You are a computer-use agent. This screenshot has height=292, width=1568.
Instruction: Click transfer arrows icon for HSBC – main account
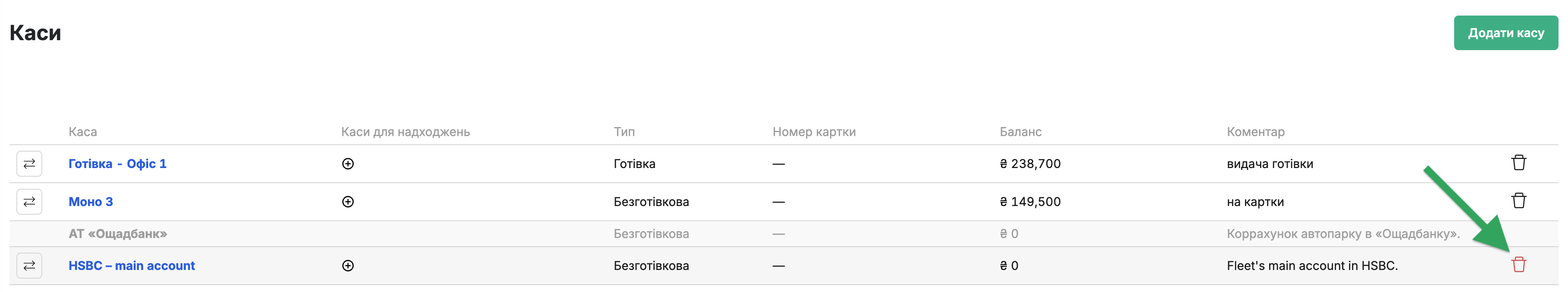pyautogui.click(x=29, y=266)
